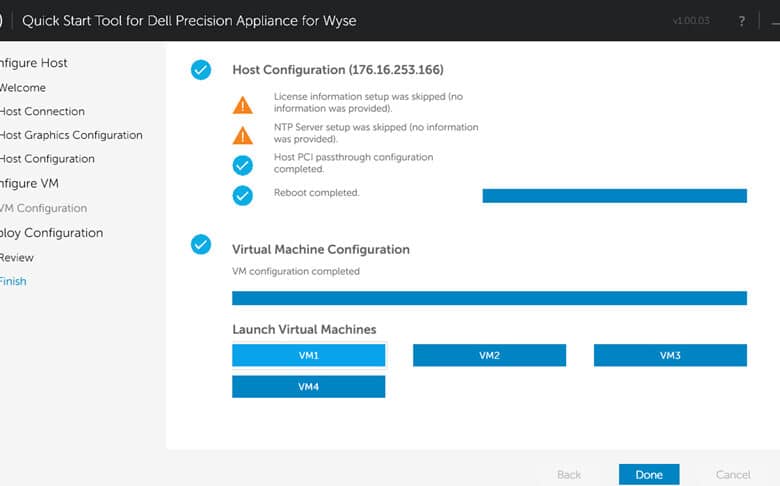
Task: Click 'NTP Server setup was skipped' message
Action: click(x=376, y=133)
